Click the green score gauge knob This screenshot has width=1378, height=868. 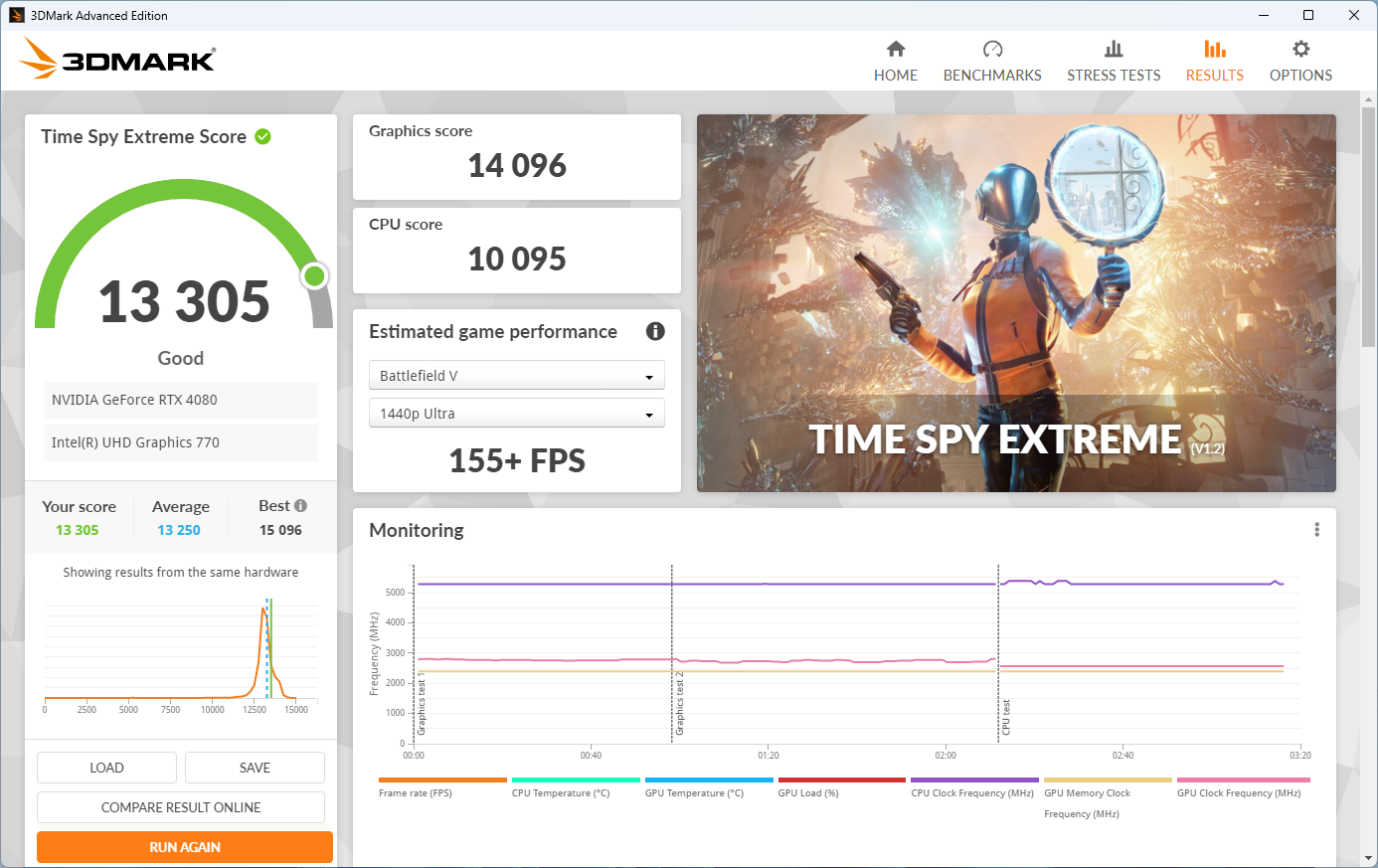click(x=315, y=275)
